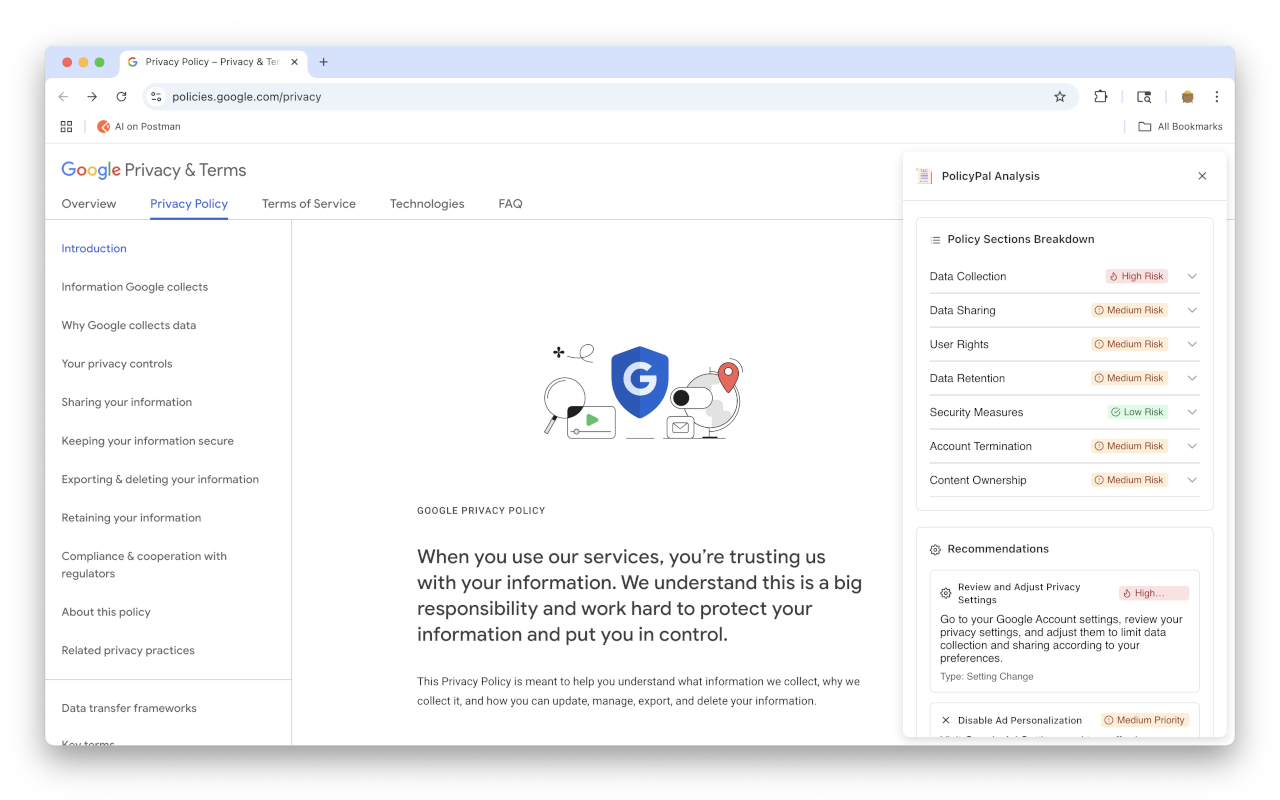Click the browser forward arrow
The width and height of the screenshot is (1280, 800).
(92, 97)
